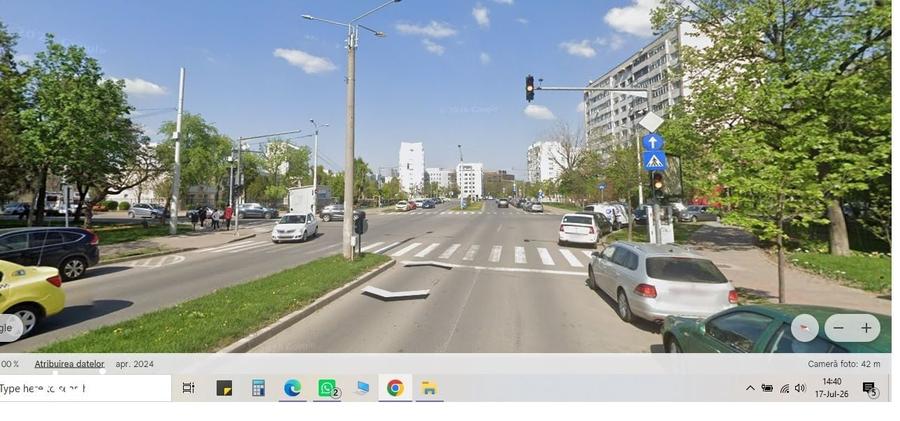The image size is (900, 421).
Task: Show hidden system tray icons
Action: (x=750, y=388)
